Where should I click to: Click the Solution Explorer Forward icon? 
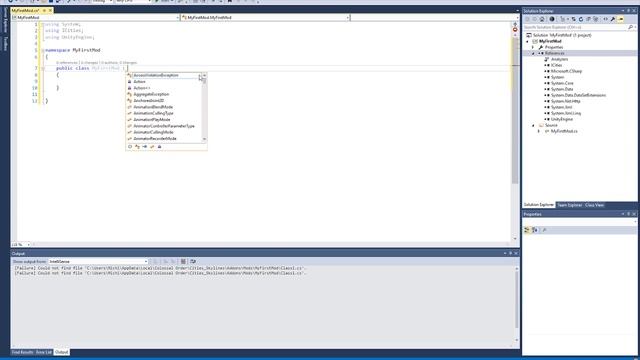click(534, 19)
